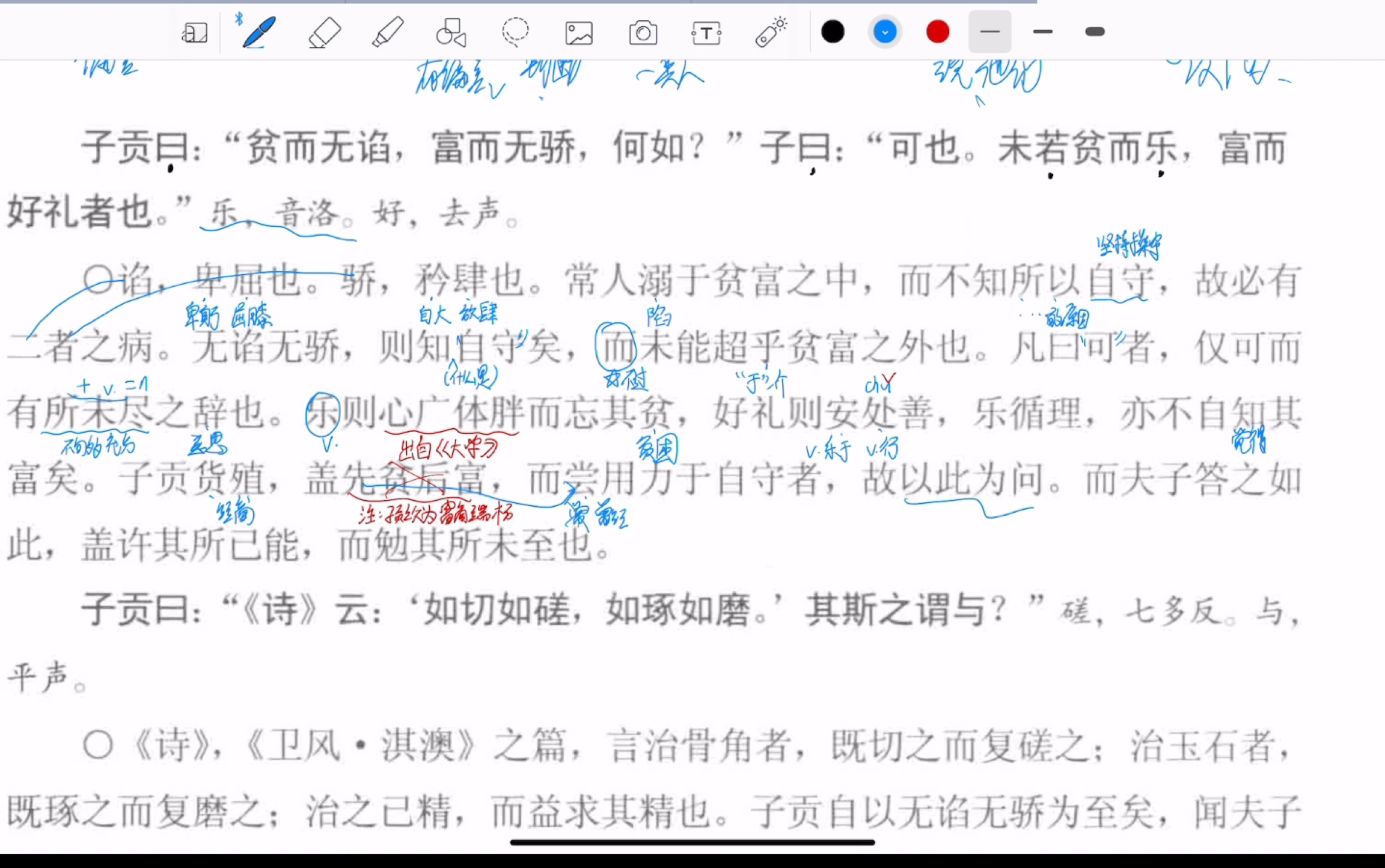Image resolution: width=1385 pixels, height=868 pixels.
Task: Click the text "盖许其所已能"
Action: point(191,546)
